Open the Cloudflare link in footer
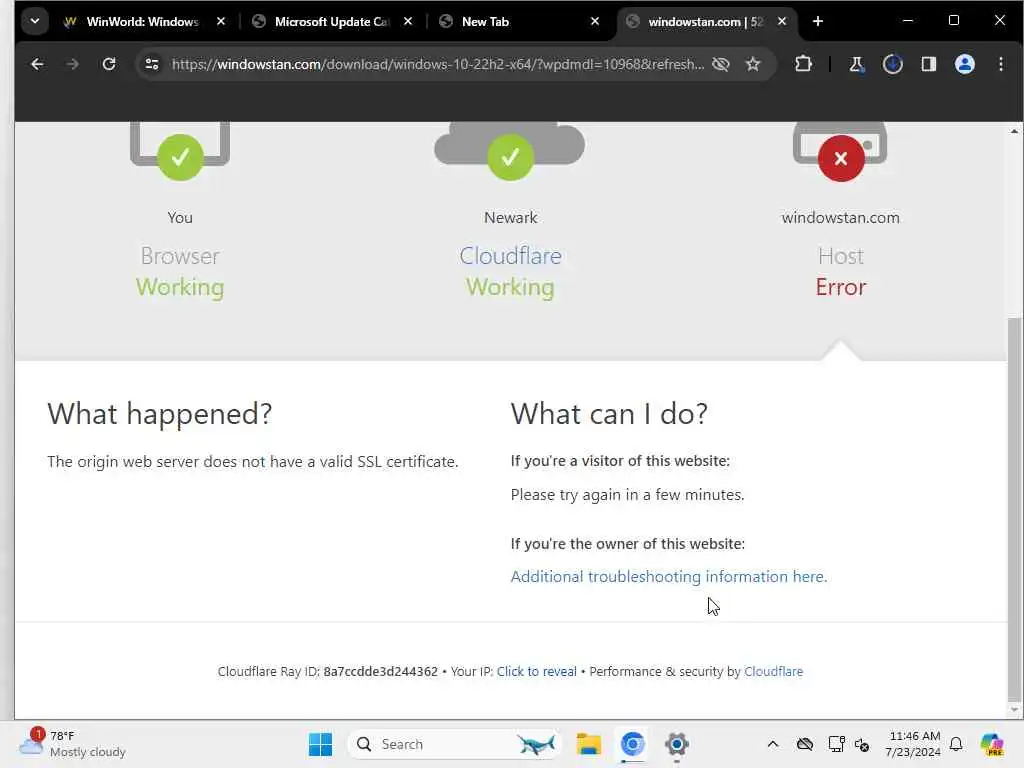 (x=773, y=671)
